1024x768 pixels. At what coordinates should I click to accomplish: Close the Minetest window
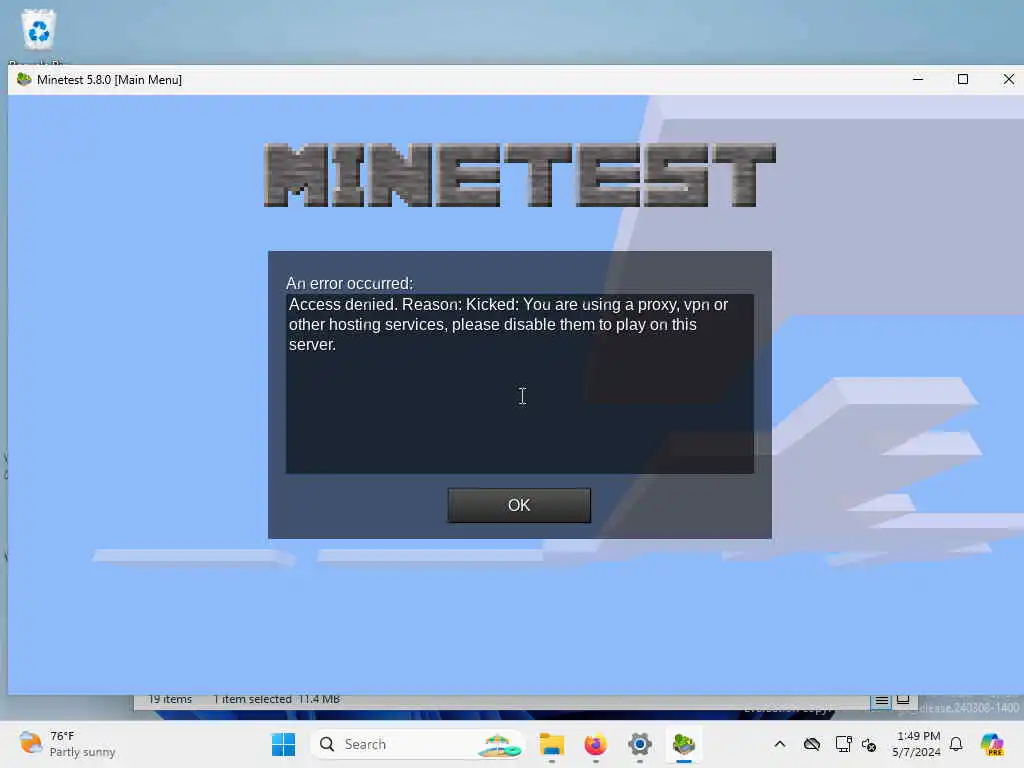[x=1008, y=80]
